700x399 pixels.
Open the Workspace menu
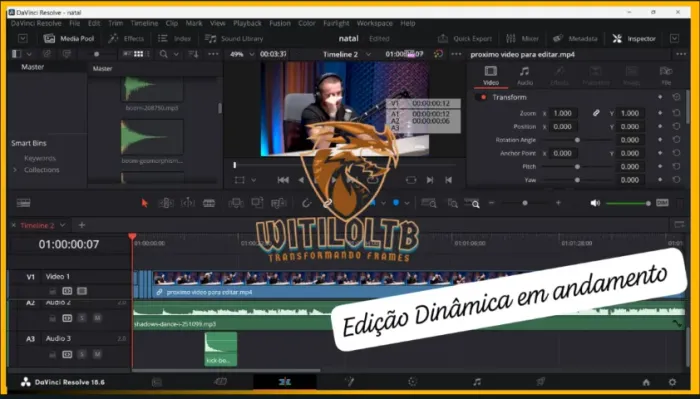(x=375, y=23)
